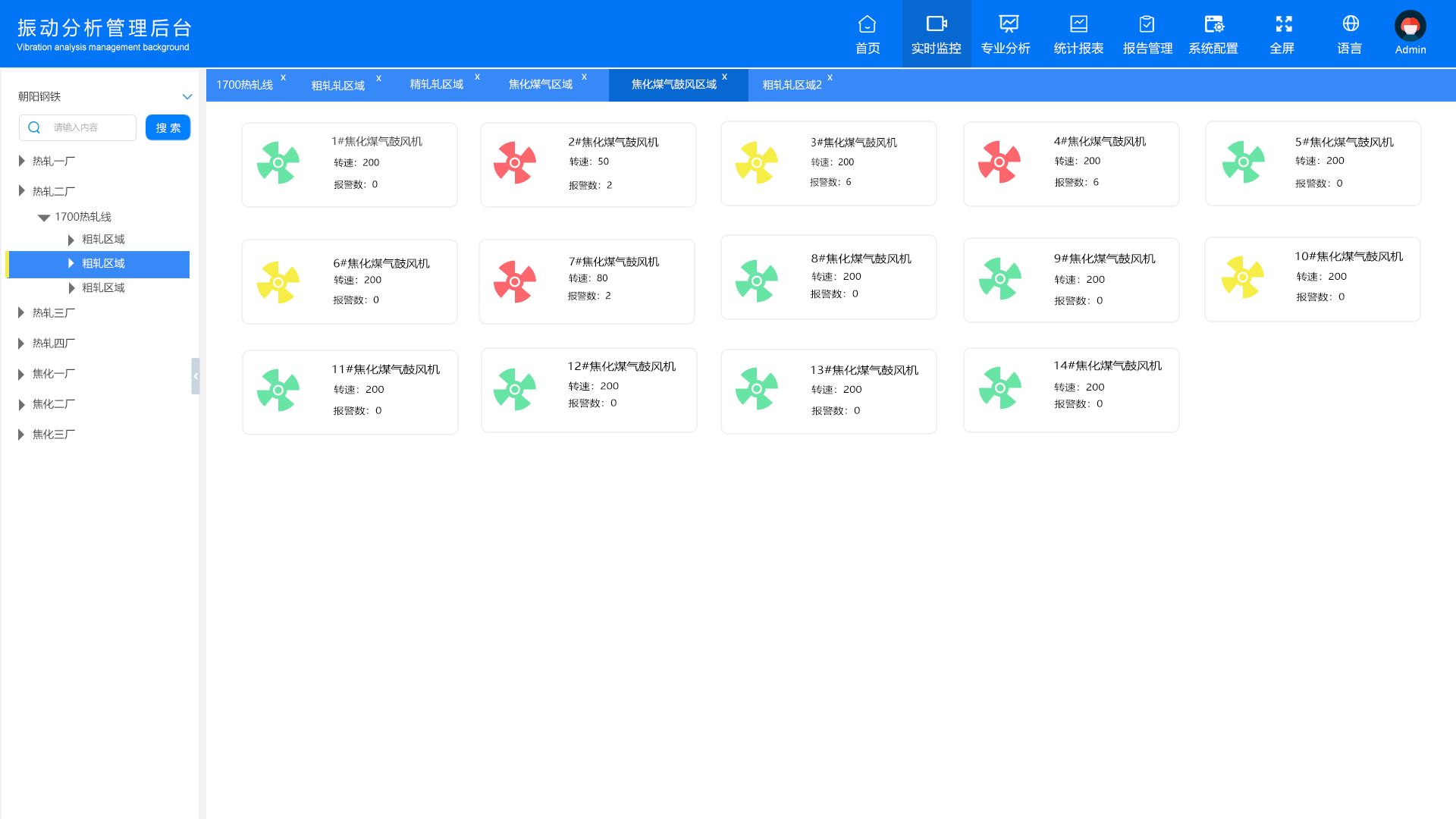Expand the 热轧二厂 tree node
The height and width of the screenshot is (819, 1456).
point(21,190)
